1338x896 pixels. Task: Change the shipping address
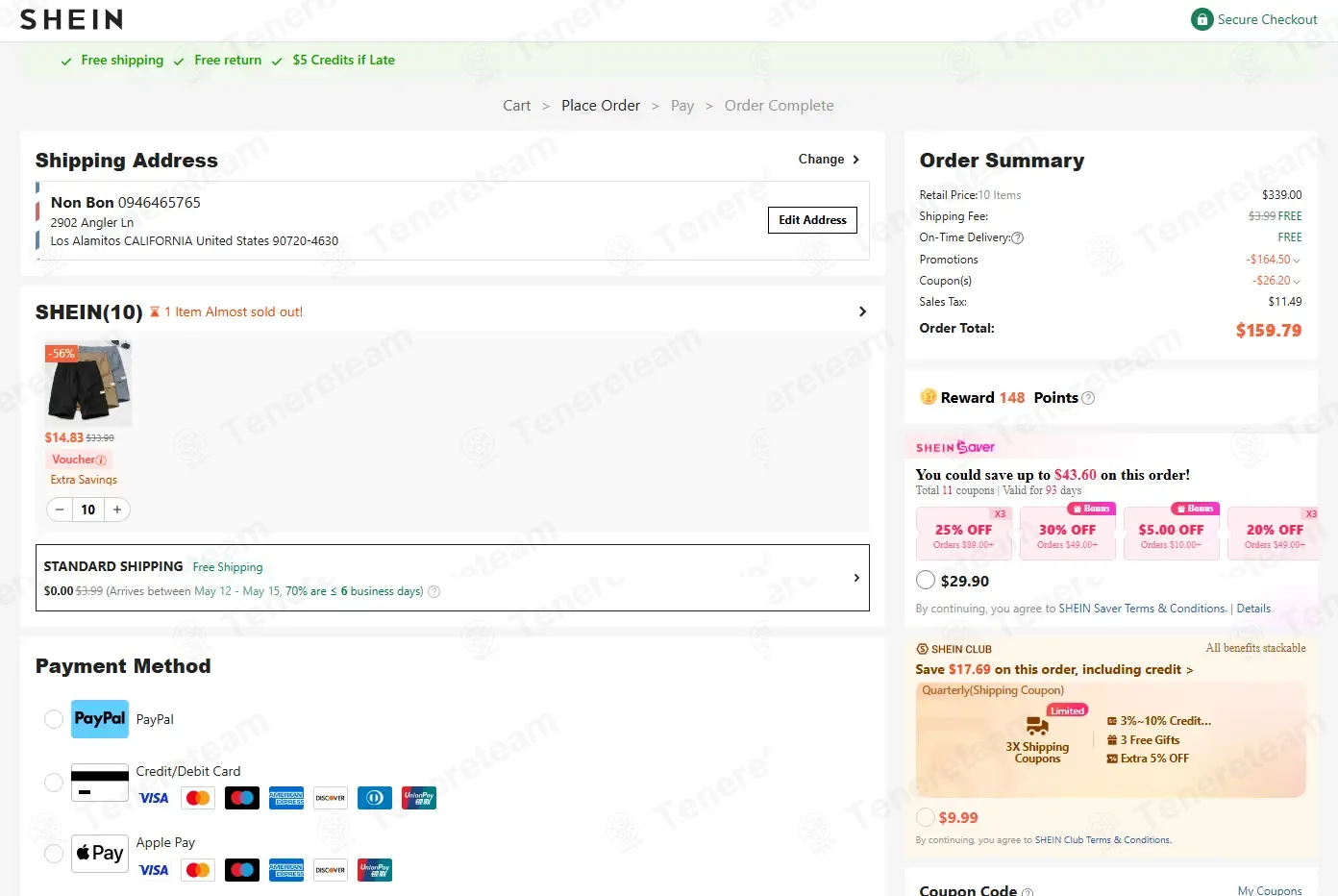(829, 160)
